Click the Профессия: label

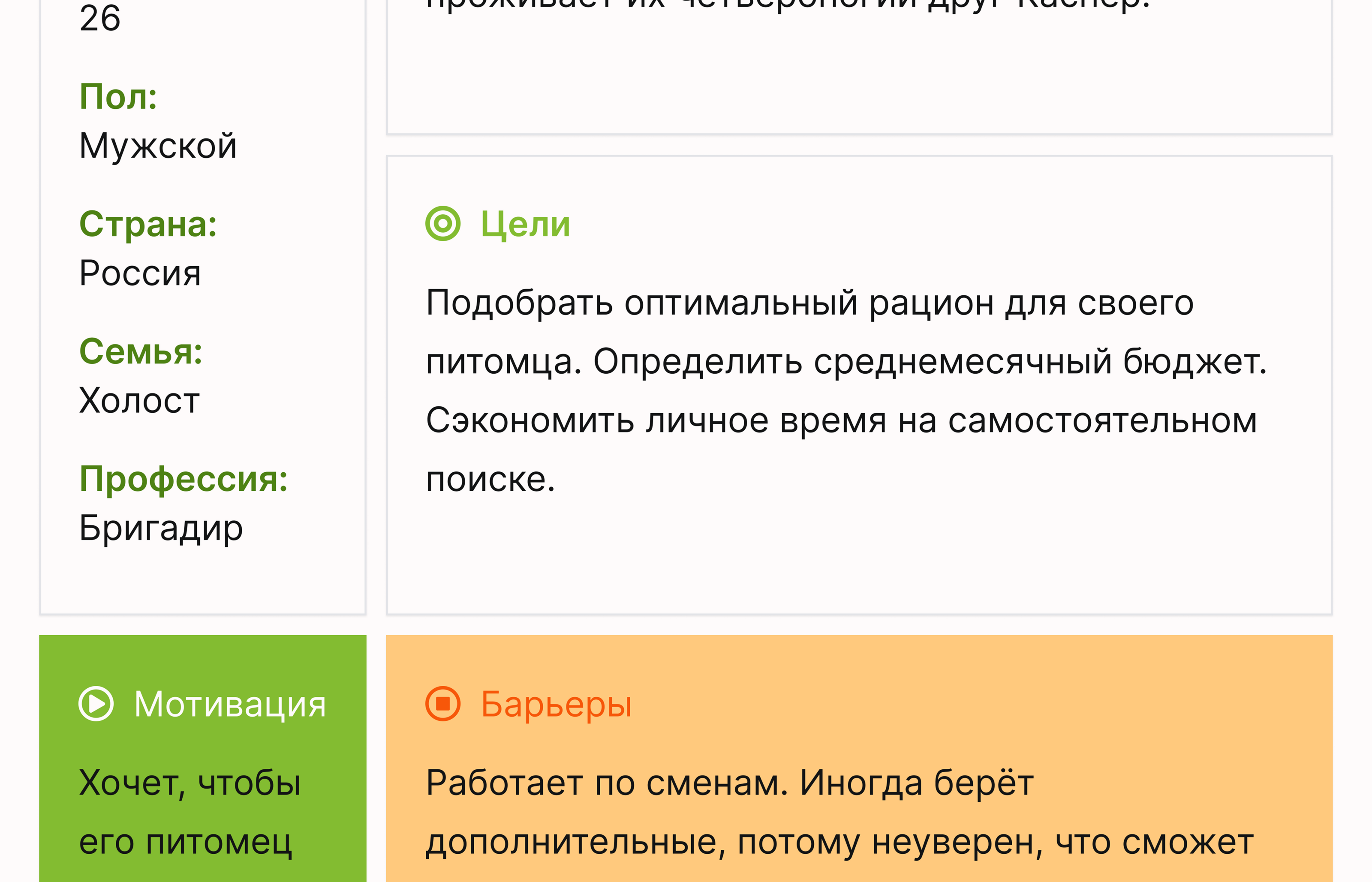coord(184,478)
